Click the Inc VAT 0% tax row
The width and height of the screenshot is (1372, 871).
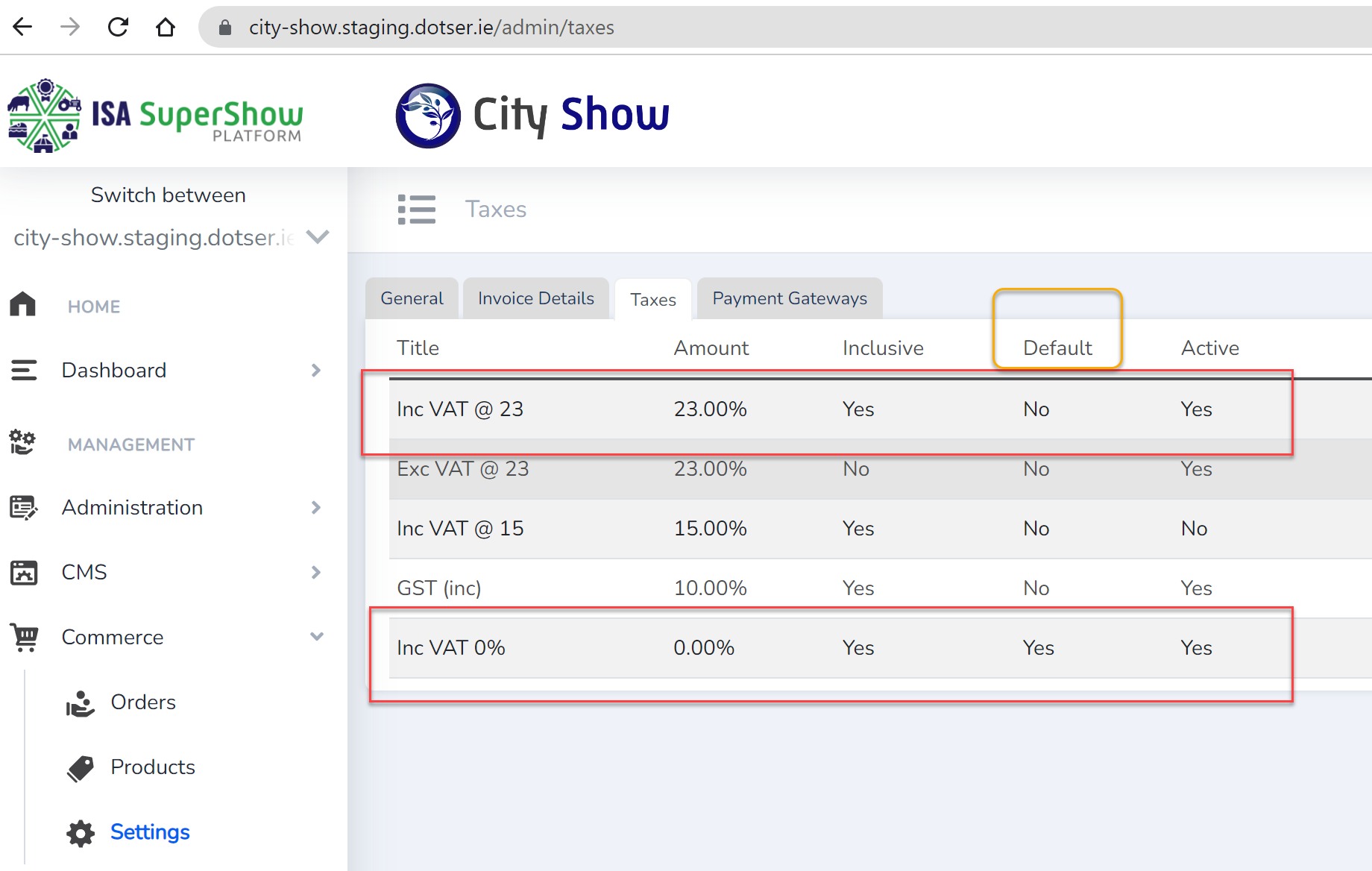click(451, 648)
